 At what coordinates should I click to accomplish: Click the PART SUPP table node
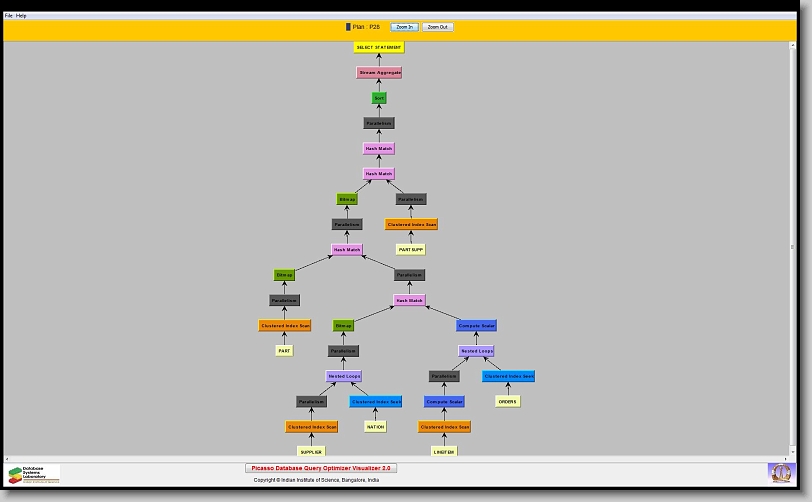[411, 250]
